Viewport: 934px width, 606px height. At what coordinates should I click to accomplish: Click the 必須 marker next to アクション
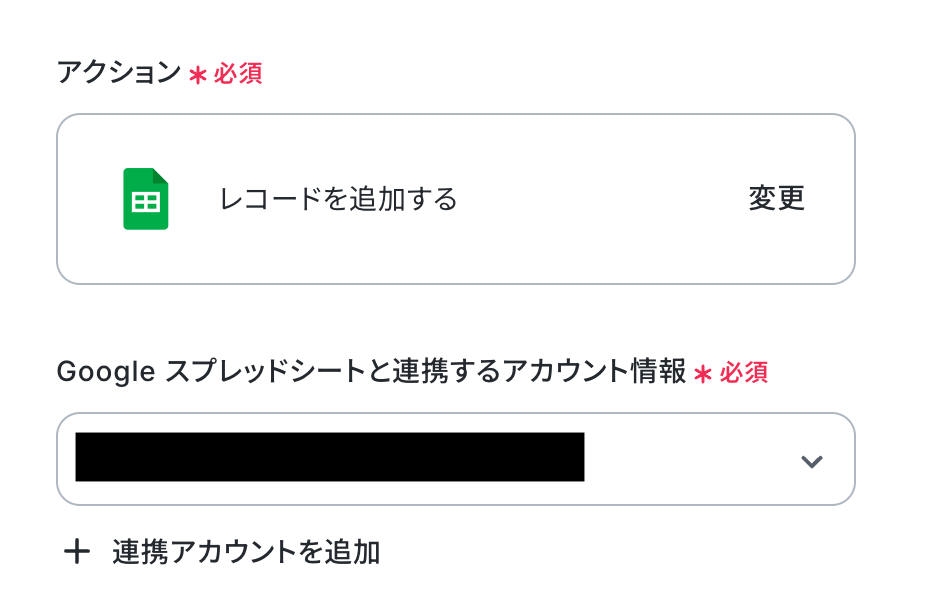click(x=237, y=74)
